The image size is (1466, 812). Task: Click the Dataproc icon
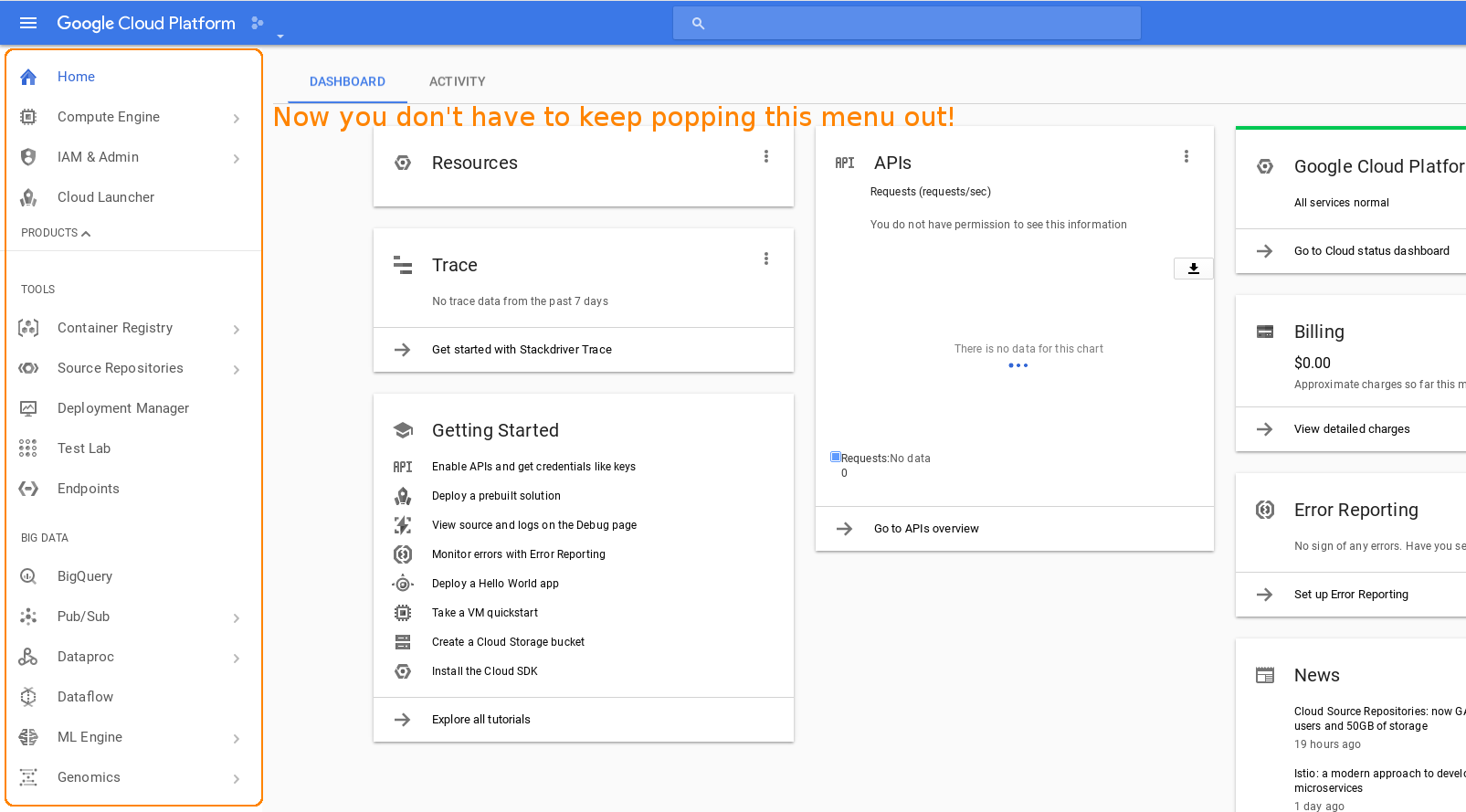click(x=28, y=657)
